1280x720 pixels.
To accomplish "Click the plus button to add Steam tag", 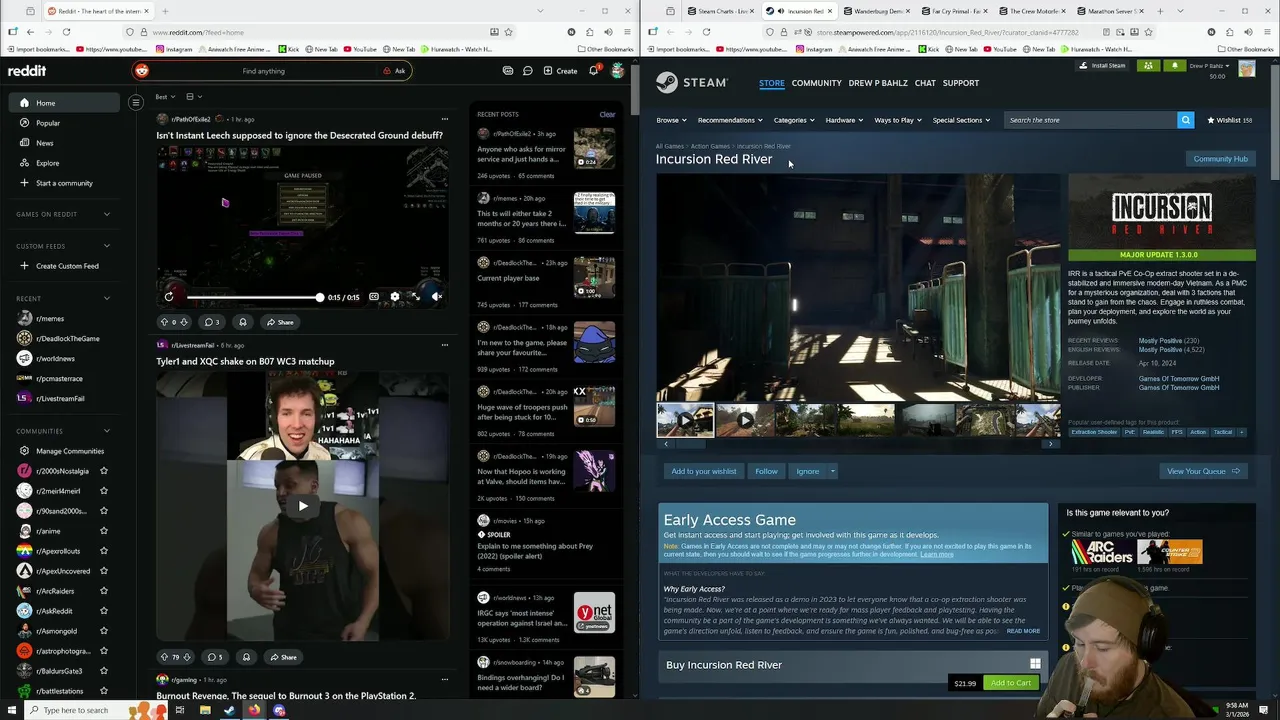I will 1242,432.
